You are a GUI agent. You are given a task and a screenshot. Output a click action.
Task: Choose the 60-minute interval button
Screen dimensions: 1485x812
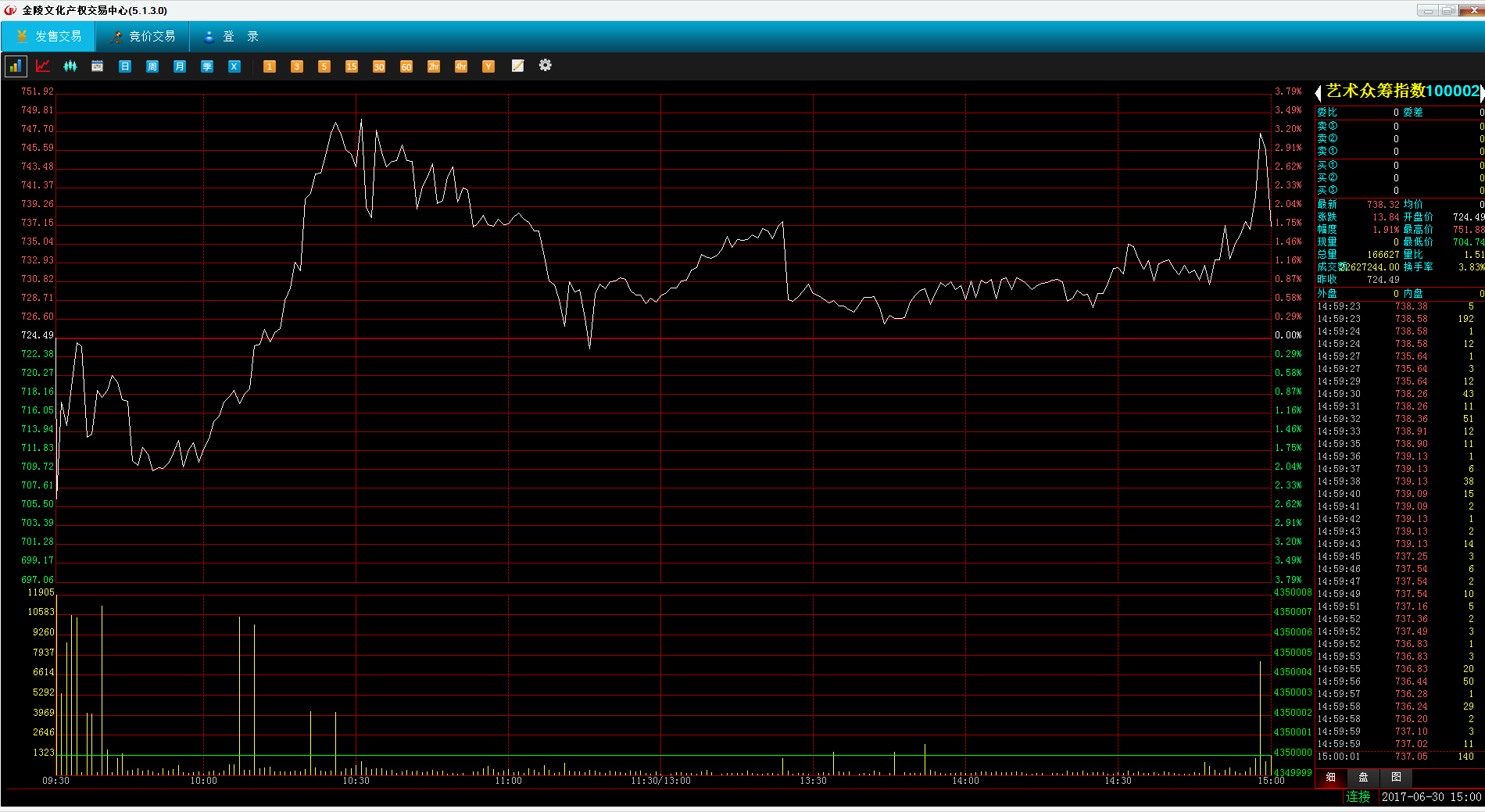[x=406, y=66]
